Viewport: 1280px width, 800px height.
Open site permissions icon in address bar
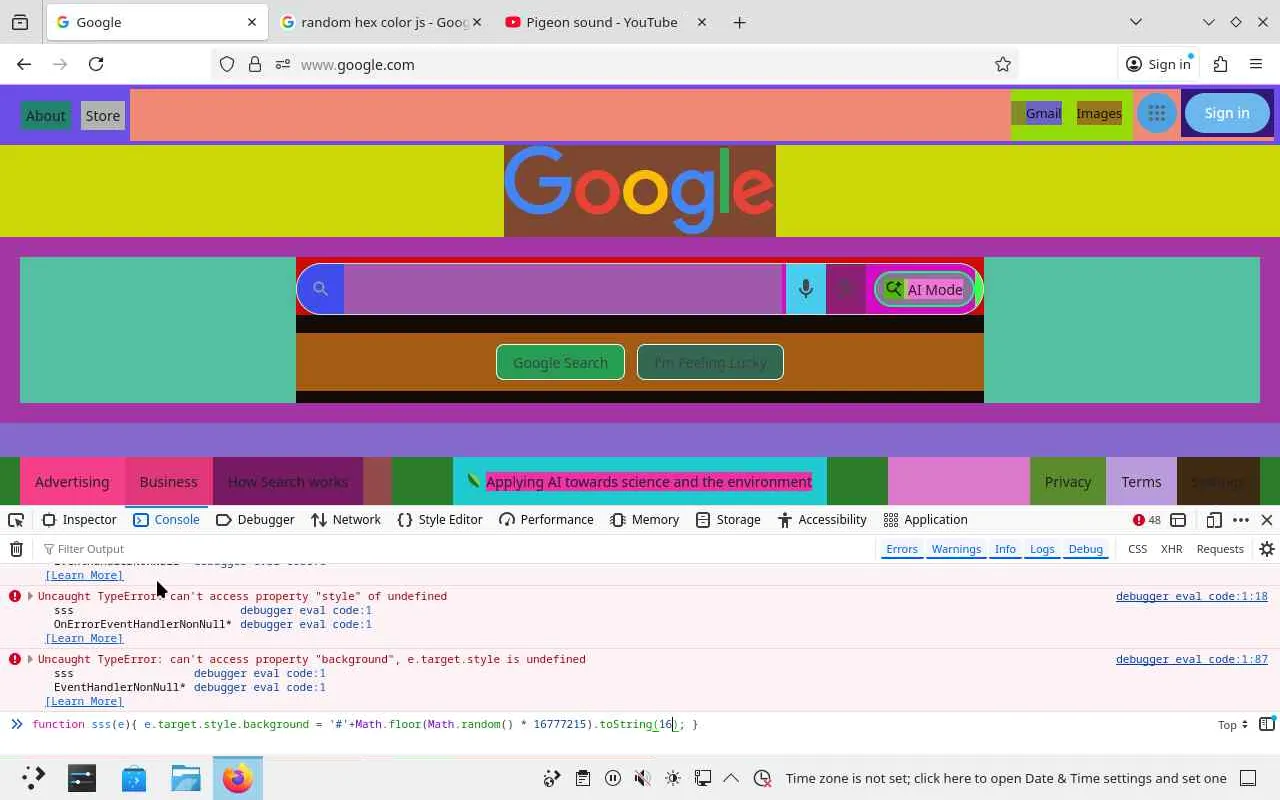283,64
